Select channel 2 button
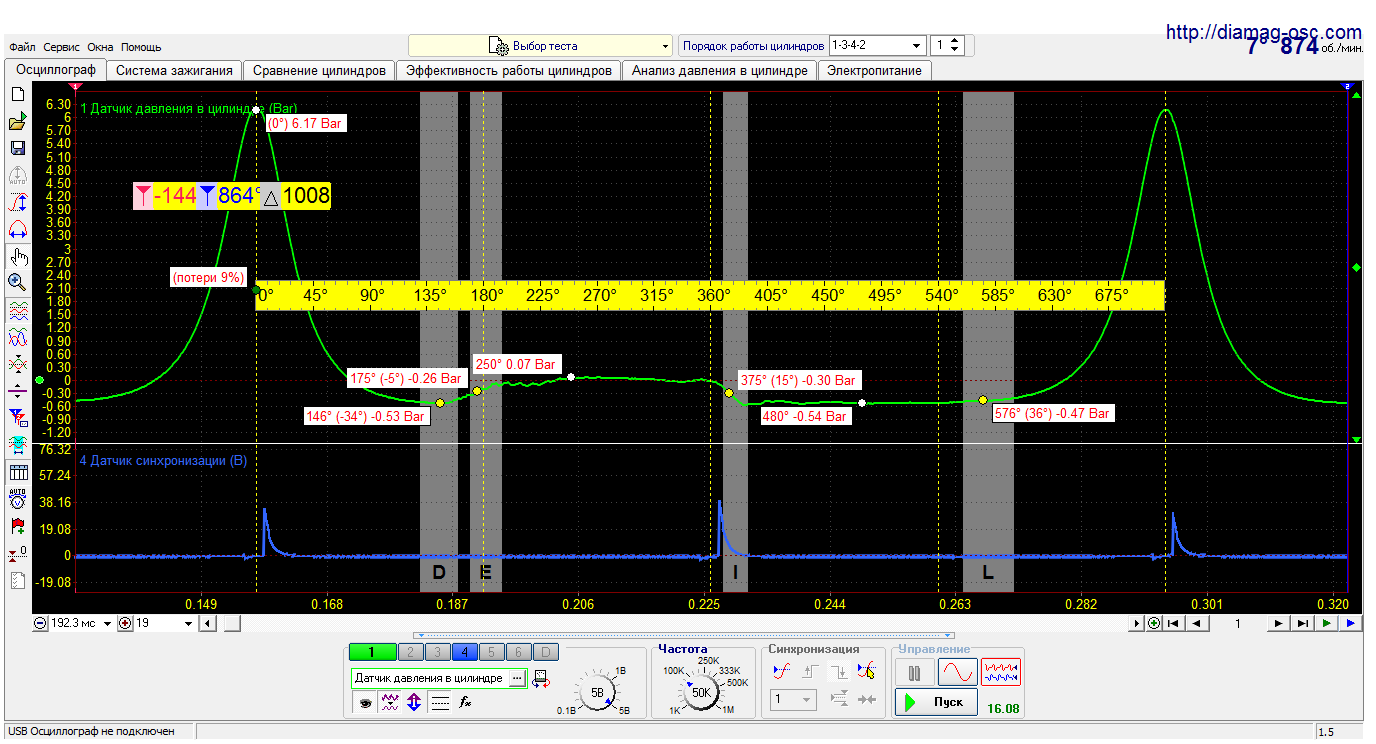This screenshot has height=744, width=1376. tap(410, 652)
